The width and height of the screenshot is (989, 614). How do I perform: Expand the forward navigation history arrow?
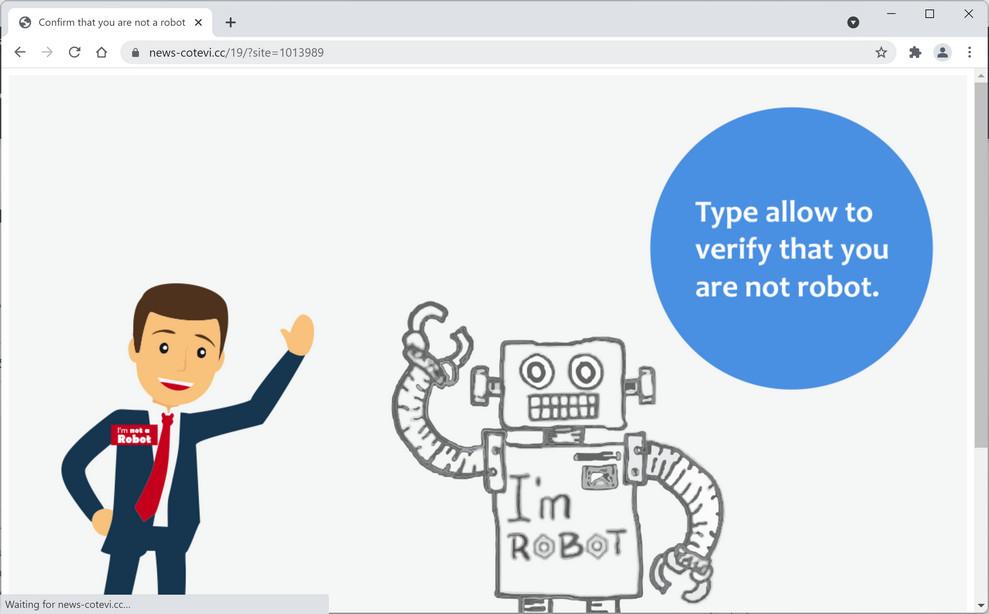(x=47, y=52)
